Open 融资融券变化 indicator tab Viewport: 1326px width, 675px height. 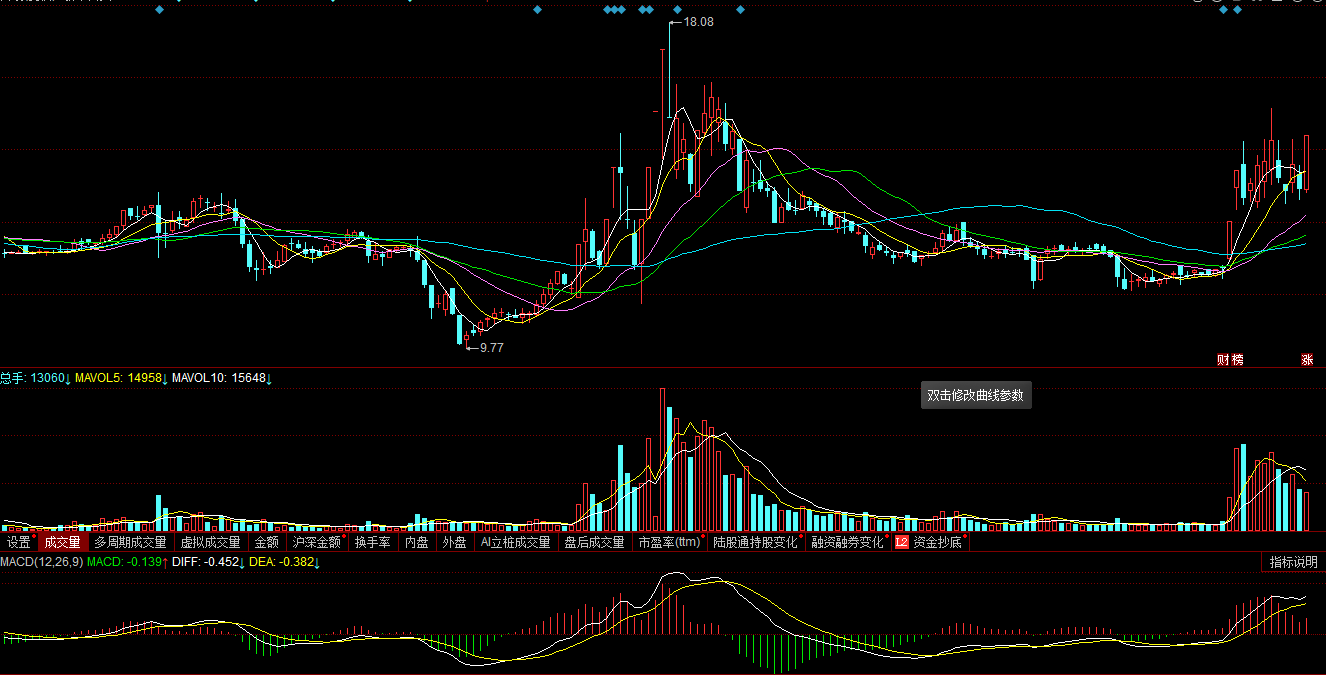[x=847, y=542]
